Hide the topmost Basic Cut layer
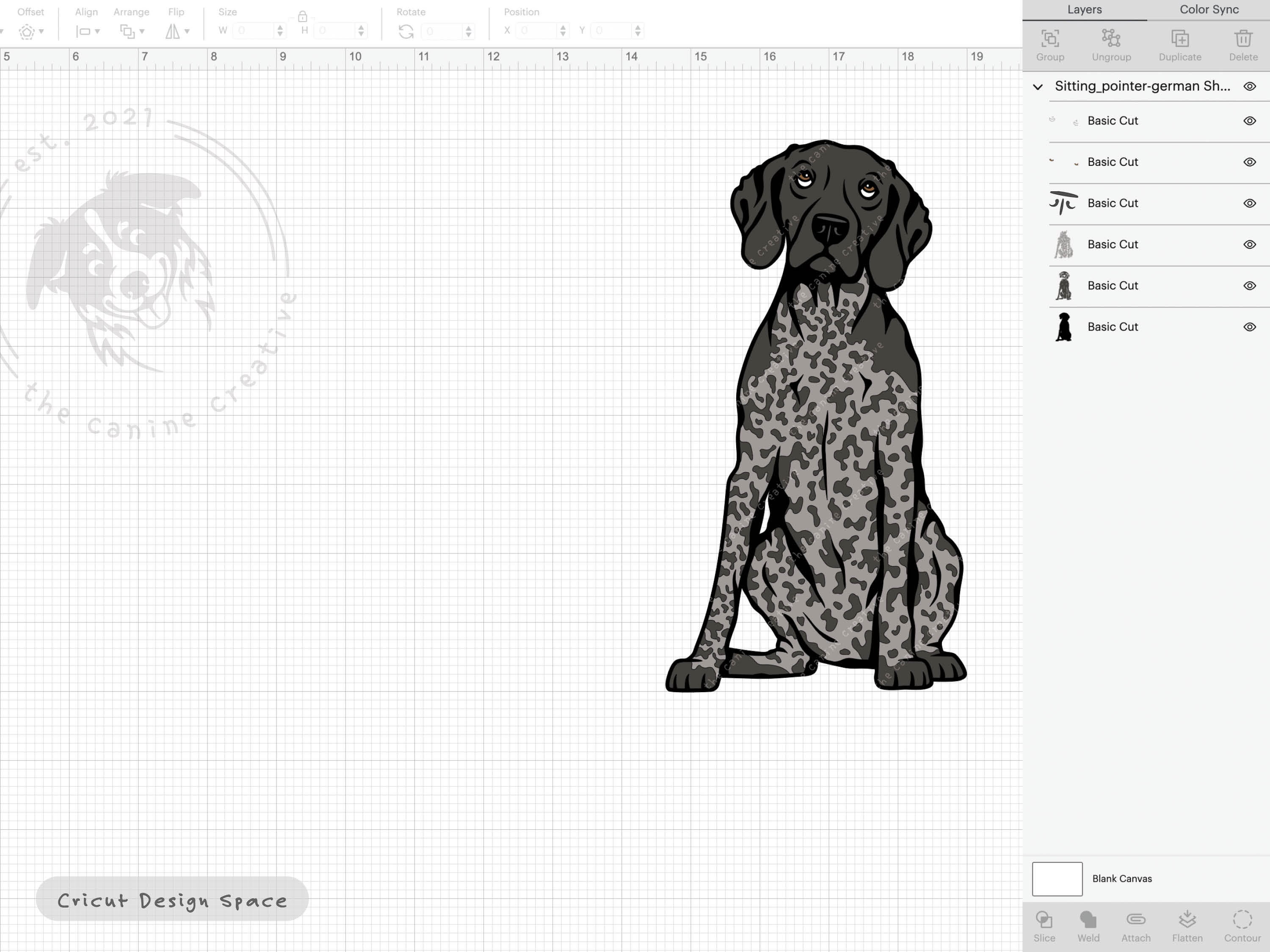 click(x=1250, y=121)
